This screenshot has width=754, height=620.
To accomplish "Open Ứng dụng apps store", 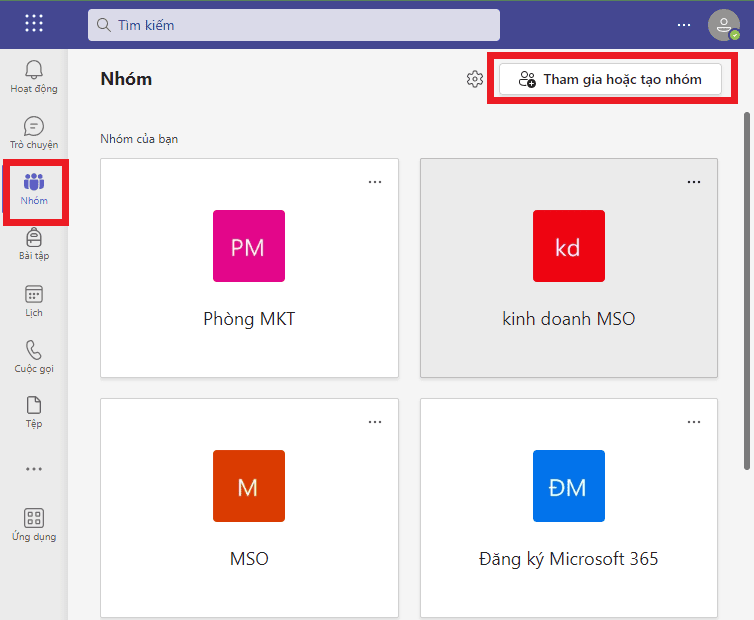I will 34,525.
